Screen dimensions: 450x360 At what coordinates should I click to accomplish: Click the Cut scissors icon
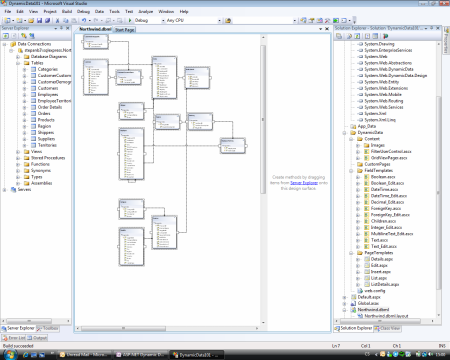[x=57, y=20]
